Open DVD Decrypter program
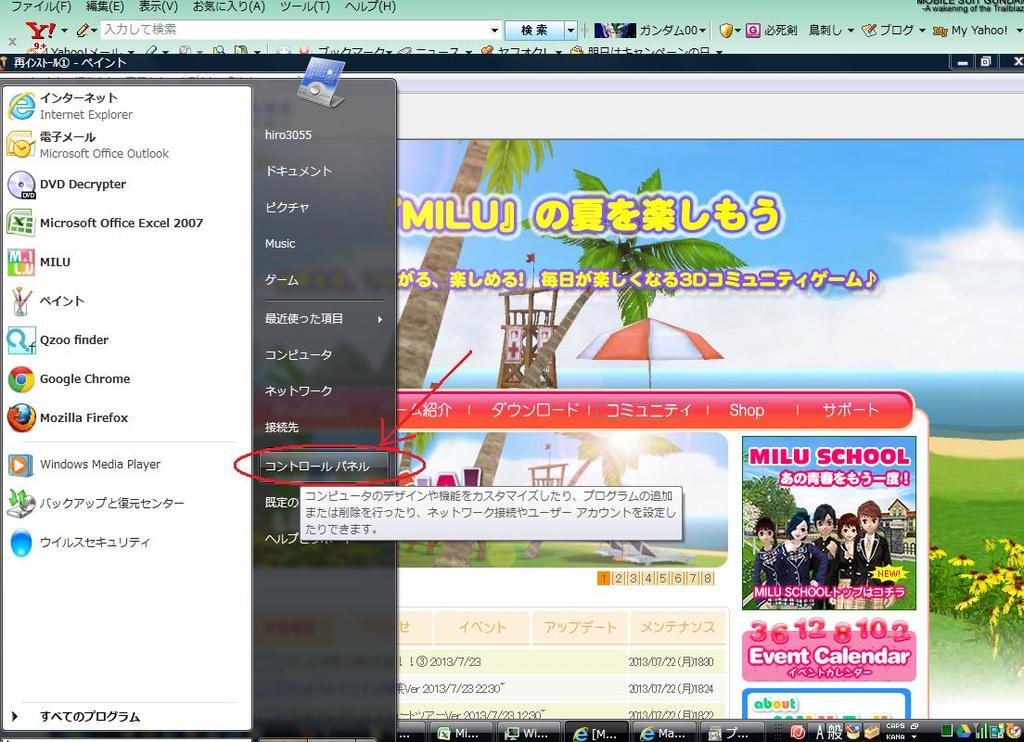 [82, 185]
